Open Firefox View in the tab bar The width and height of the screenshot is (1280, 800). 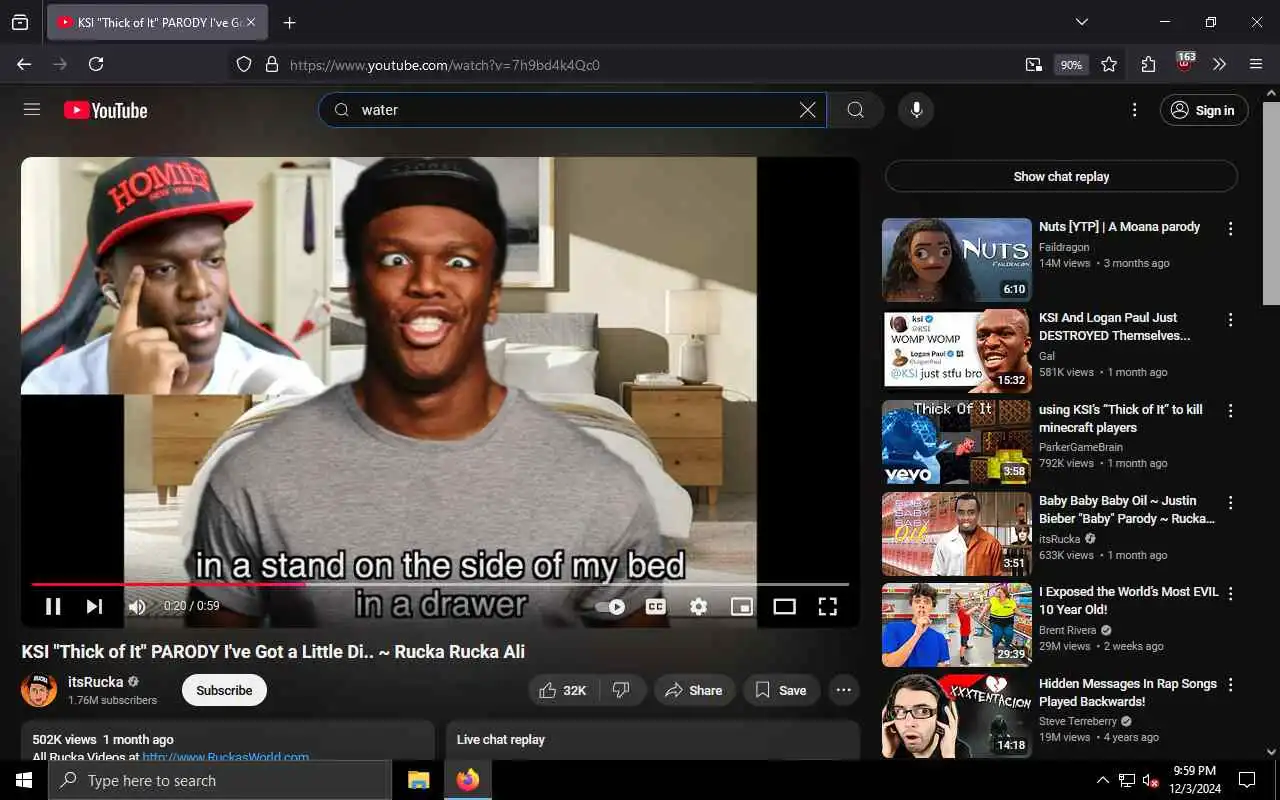point(20,22)
